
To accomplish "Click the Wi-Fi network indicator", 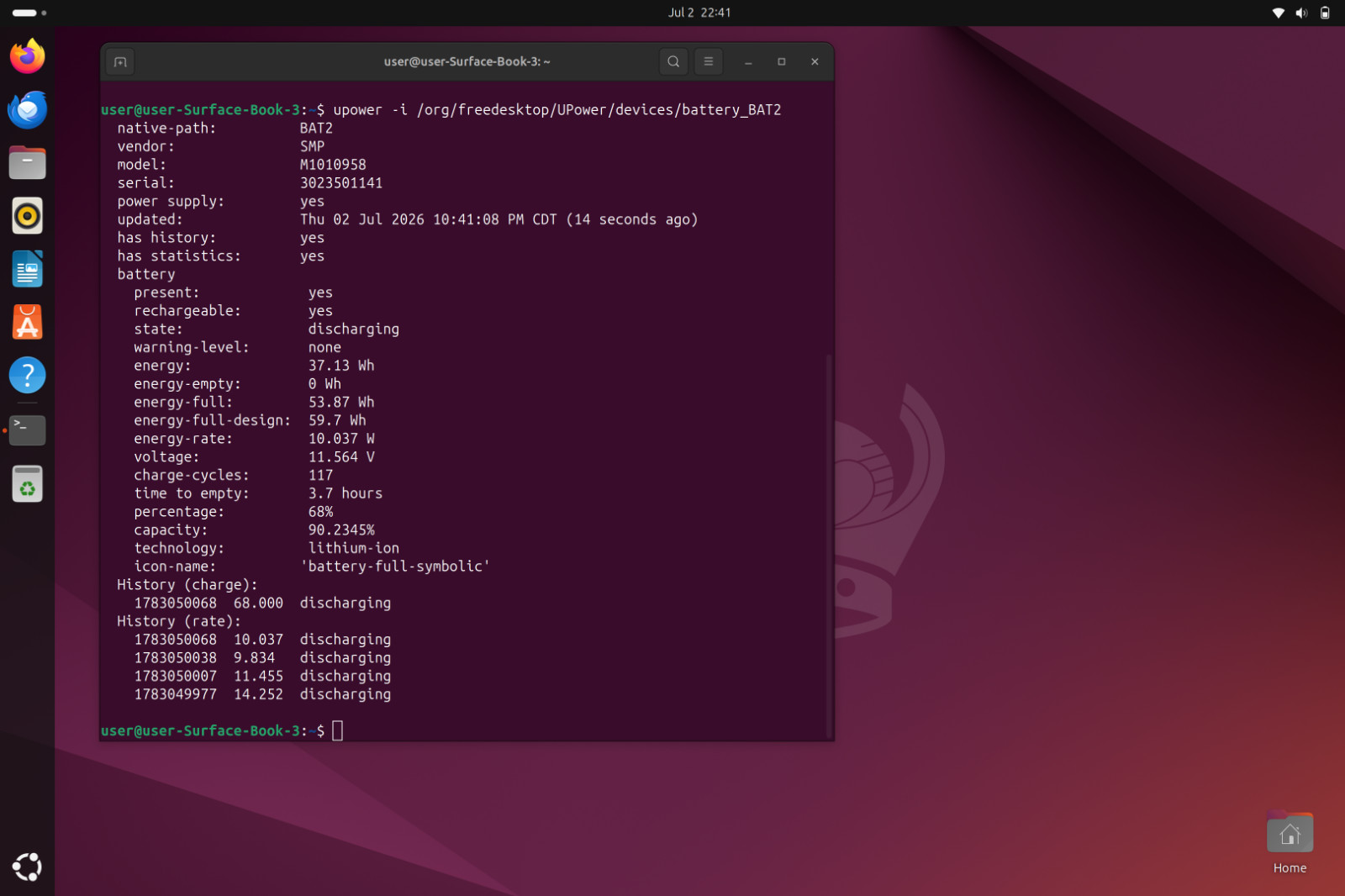I will coord(1279,13).
